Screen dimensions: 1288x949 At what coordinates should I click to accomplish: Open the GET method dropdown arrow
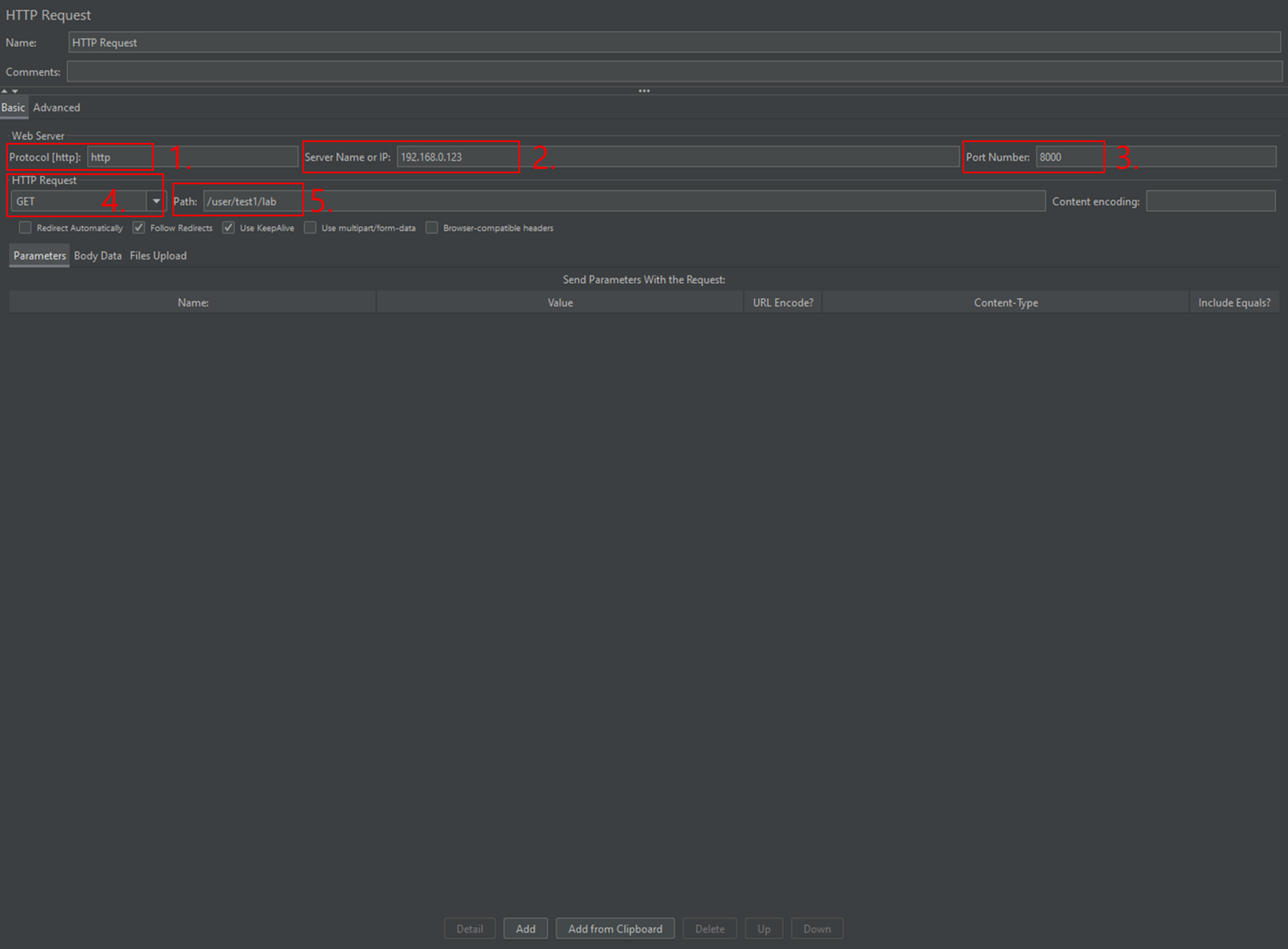[x=156, y=201]
